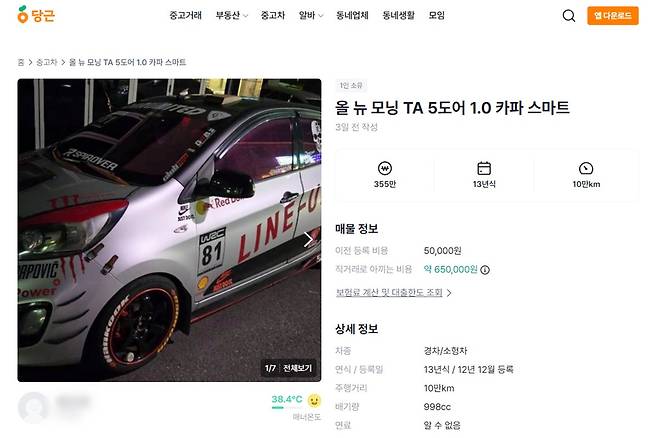This screenshot has width=658, height=438.
Task: Show next photo with the right arrow
Action: [x=308, y=240]
